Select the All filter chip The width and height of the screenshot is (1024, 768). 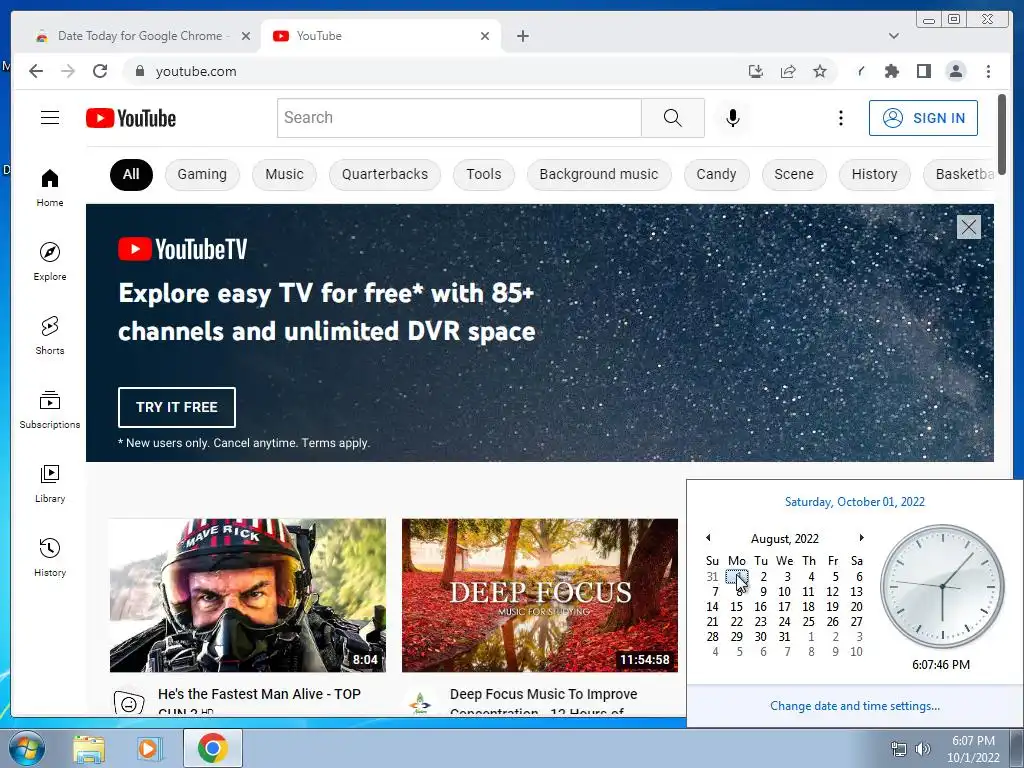pos(131,174)
